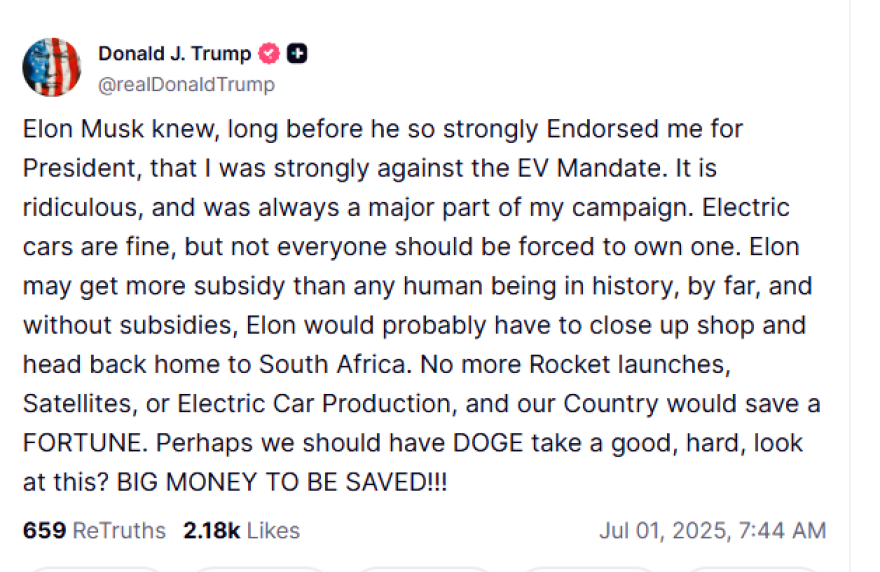Click the red verified checkmark badge
The image size is (880, 572).
coord(269,53)
